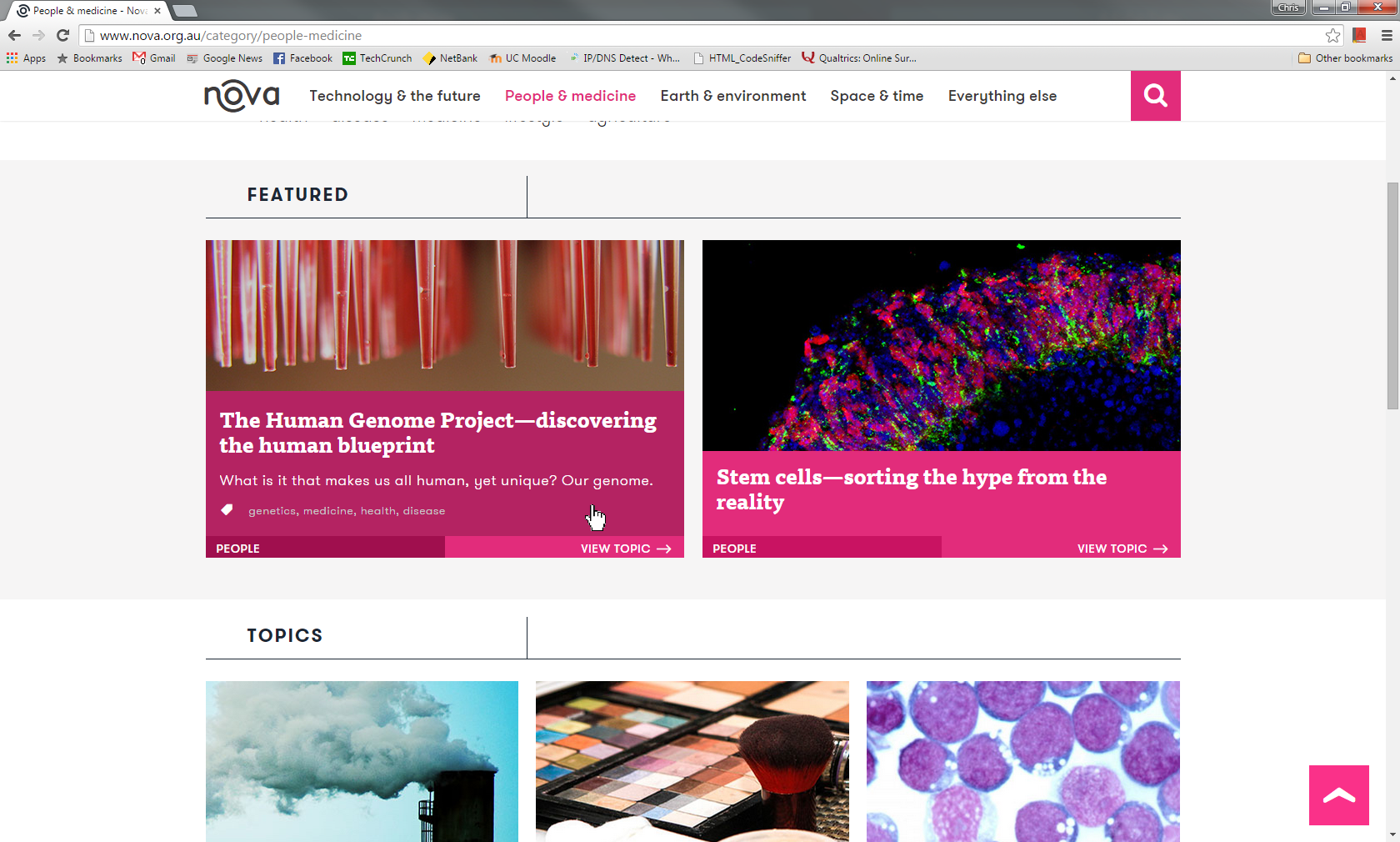Bookmark this page with the star icon
1400x842 pixels.
pyautogui.click(x=1333, y=35)
